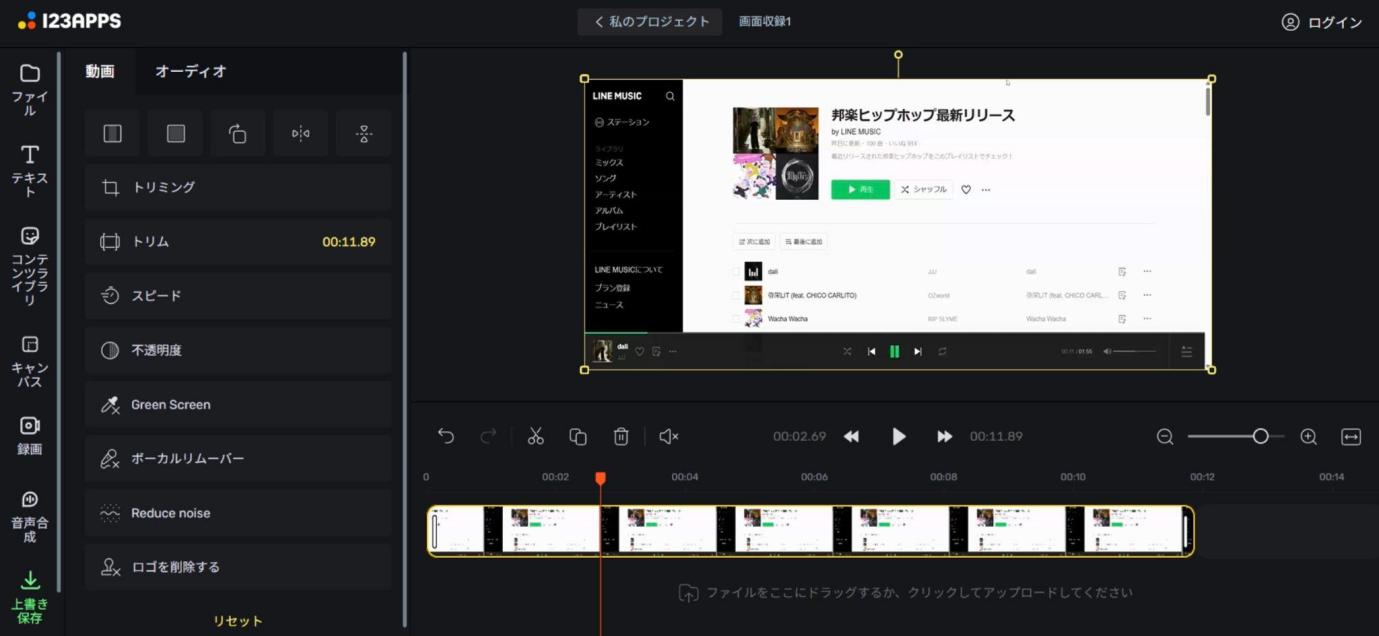Open the トリミング crop option

coord(238,187)
